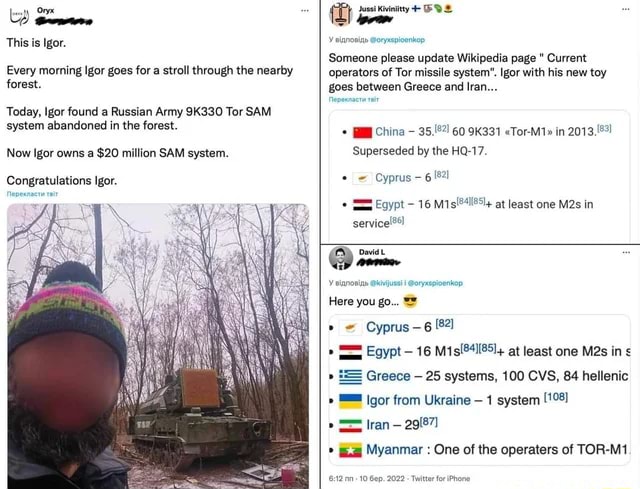The height and width of the screenshot is (489, 640).
Task: Click the Myanmar flag icon
Action: 350,450
